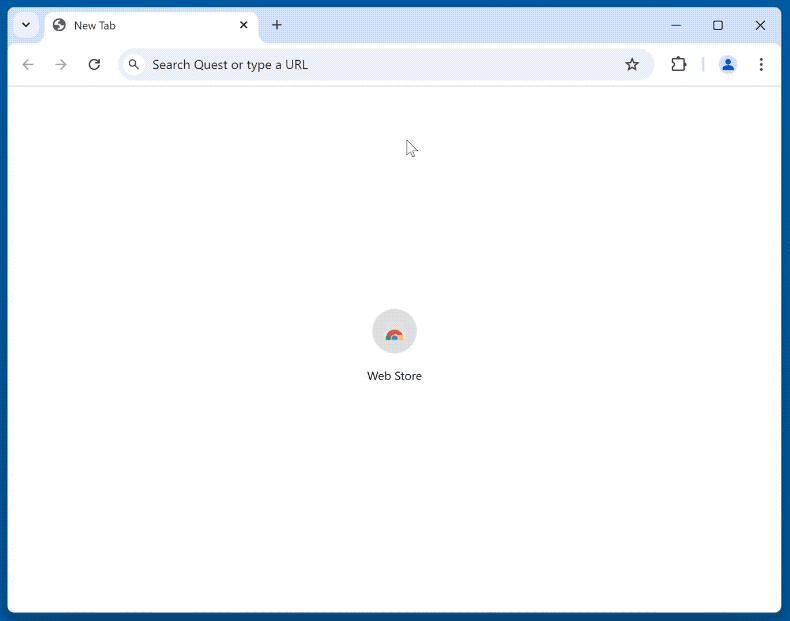Viewport: 790px width, 621px height.
Task: Open the Web Store shortcut icon
Action: pyautogui.click(x=394, y=331)
